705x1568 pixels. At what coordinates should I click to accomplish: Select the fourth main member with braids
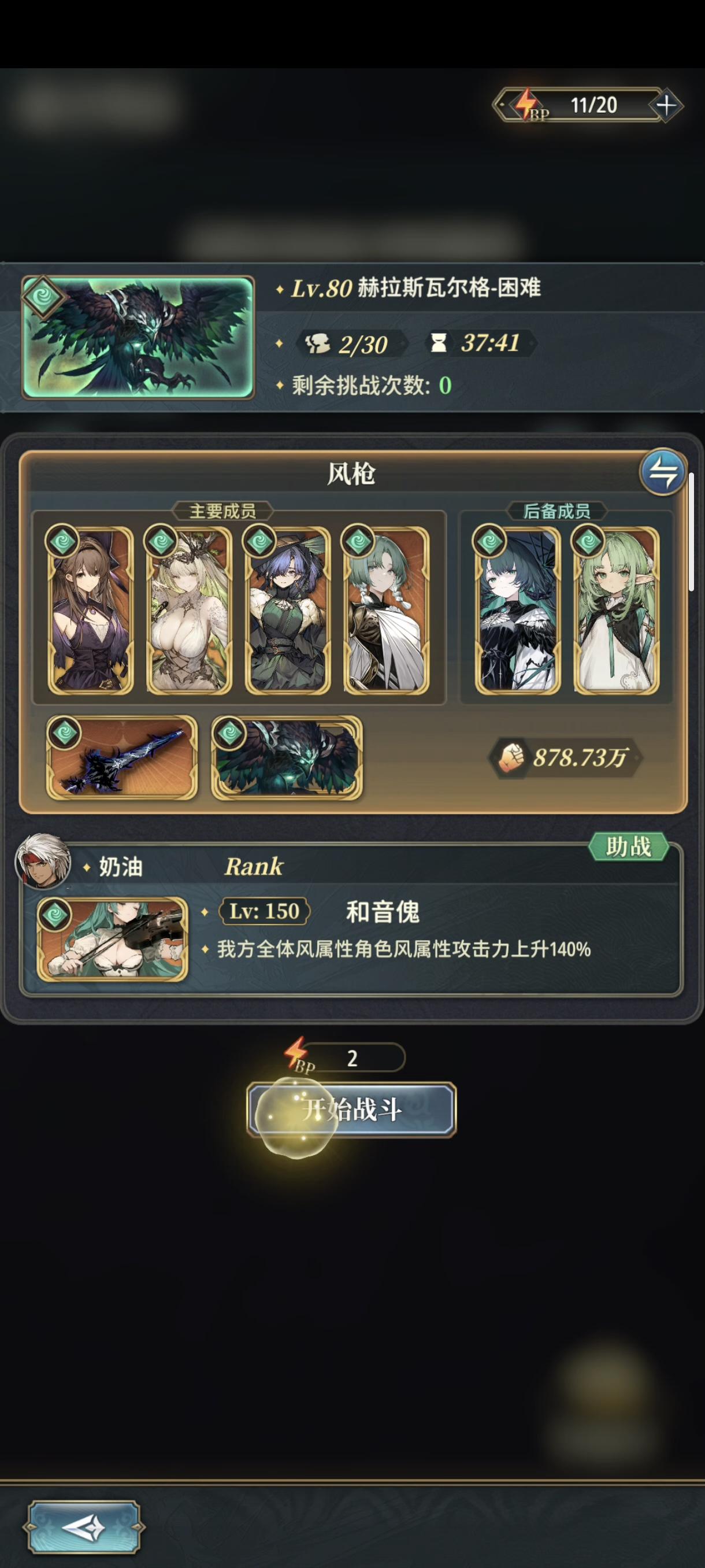point(385,609)
